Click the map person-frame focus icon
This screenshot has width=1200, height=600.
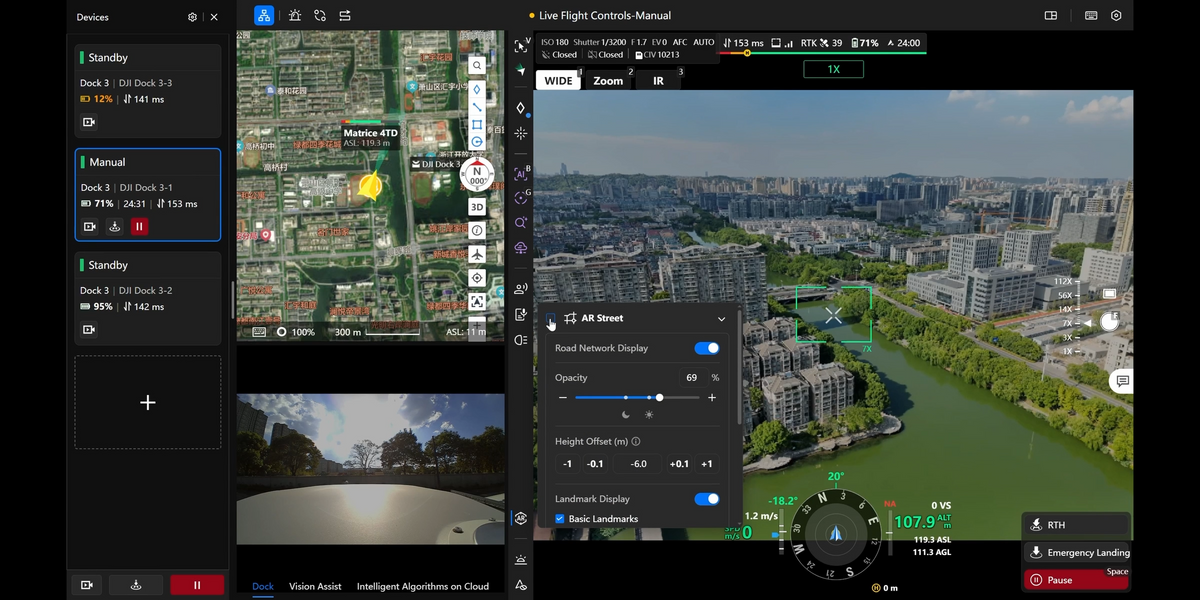pyautogui.click(x=477, y=301)
